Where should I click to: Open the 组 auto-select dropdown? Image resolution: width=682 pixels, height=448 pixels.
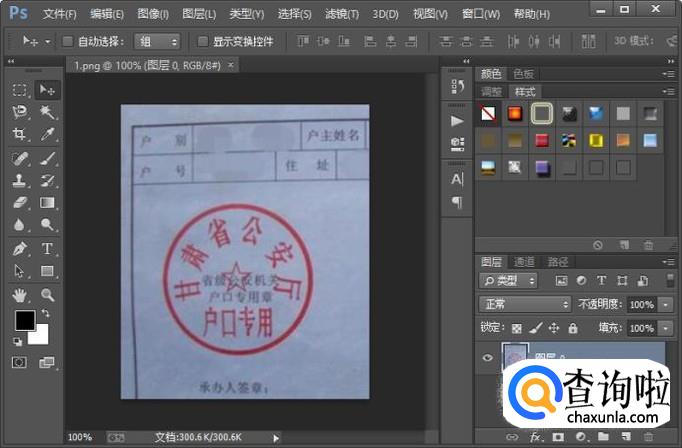coord(157,42)
